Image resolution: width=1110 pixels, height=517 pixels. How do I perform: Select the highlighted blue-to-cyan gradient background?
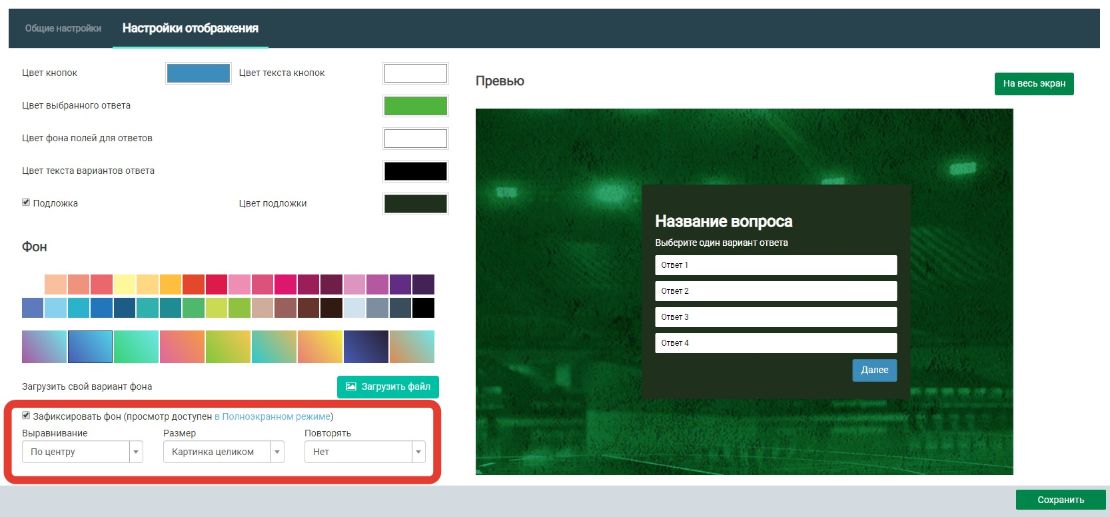tap(90, 346)
